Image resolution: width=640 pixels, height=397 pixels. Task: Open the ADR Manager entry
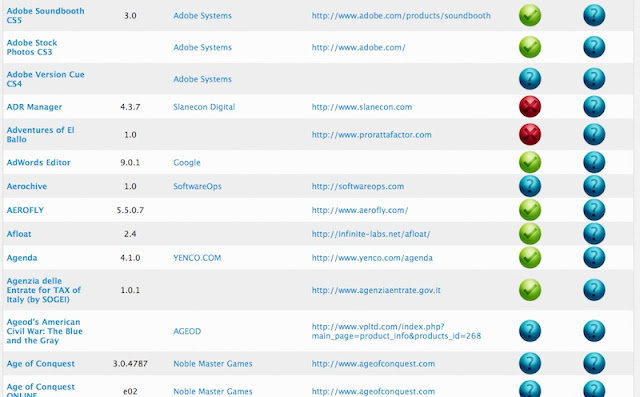tap(34, 107)
